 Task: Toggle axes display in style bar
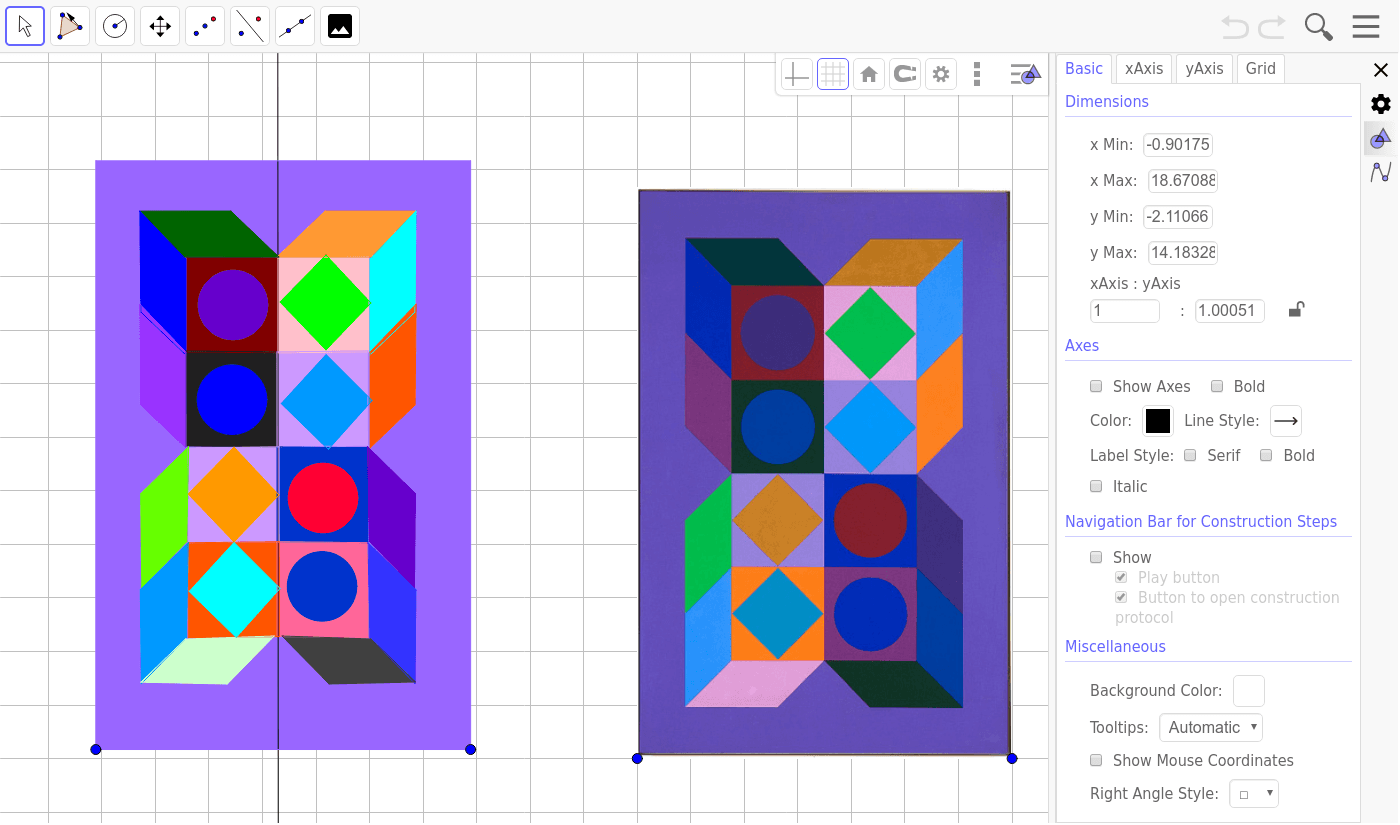pos(797,74)
